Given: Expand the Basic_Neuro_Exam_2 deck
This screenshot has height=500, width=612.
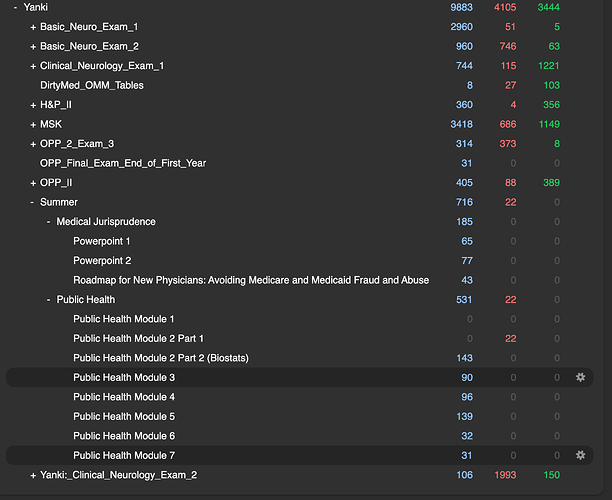Looking at the screenshot, I should tap(33, 46).
